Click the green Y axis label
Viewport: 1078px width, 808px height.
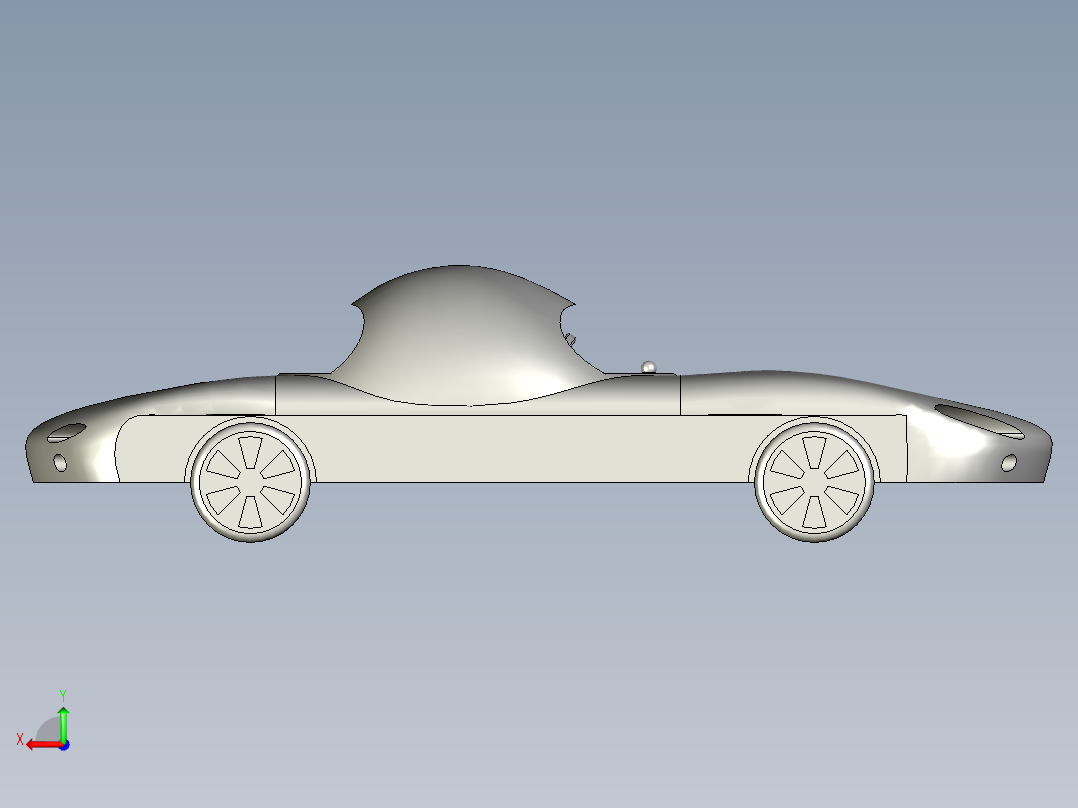[x=63, y=693]
